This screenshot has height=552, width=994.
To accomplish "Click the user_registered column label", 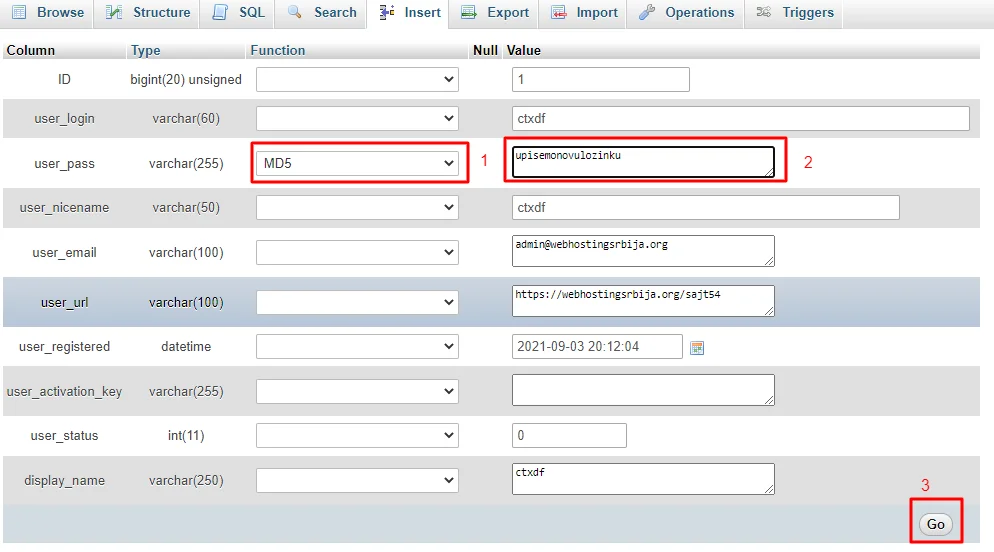I will coord(64,347).
